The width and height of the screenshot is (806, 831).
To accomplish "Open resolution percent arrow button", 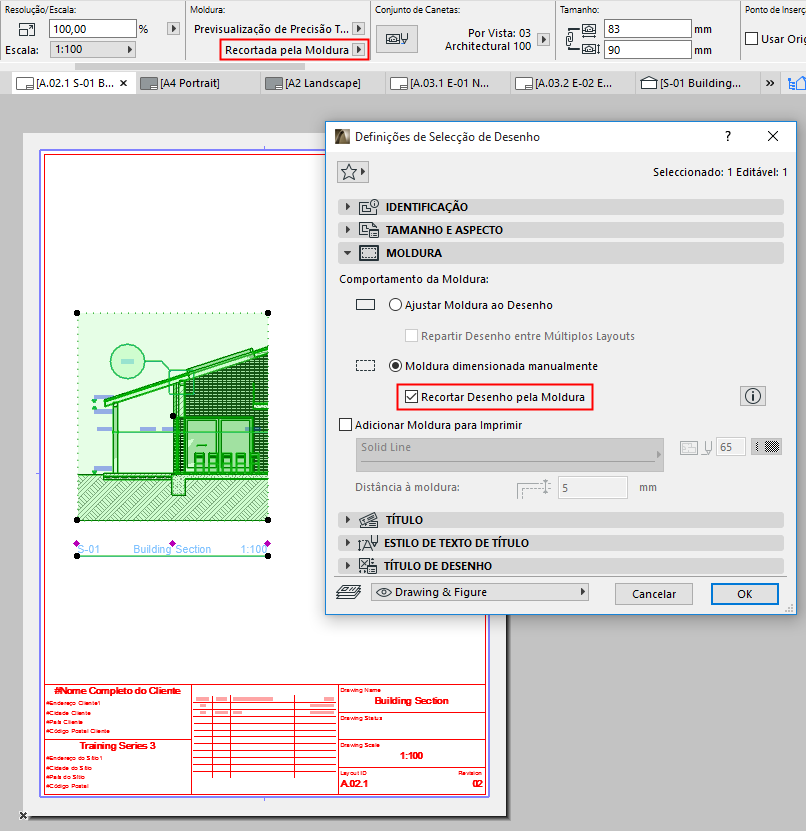I will [173, 29].
